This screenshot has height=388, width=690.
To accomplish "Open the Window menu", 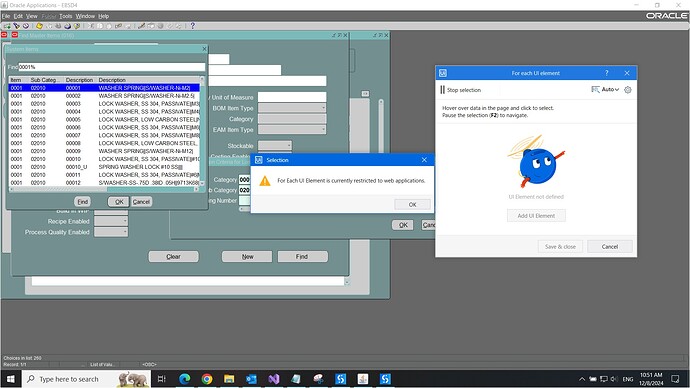I will tap(85, 16).
